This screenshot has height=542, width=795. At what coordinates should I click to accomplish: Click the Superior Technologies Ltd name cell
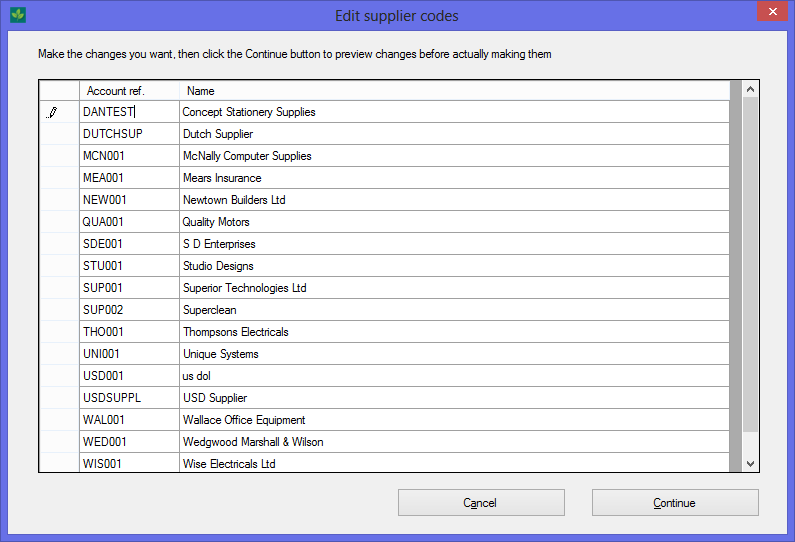tap(454, 287)
